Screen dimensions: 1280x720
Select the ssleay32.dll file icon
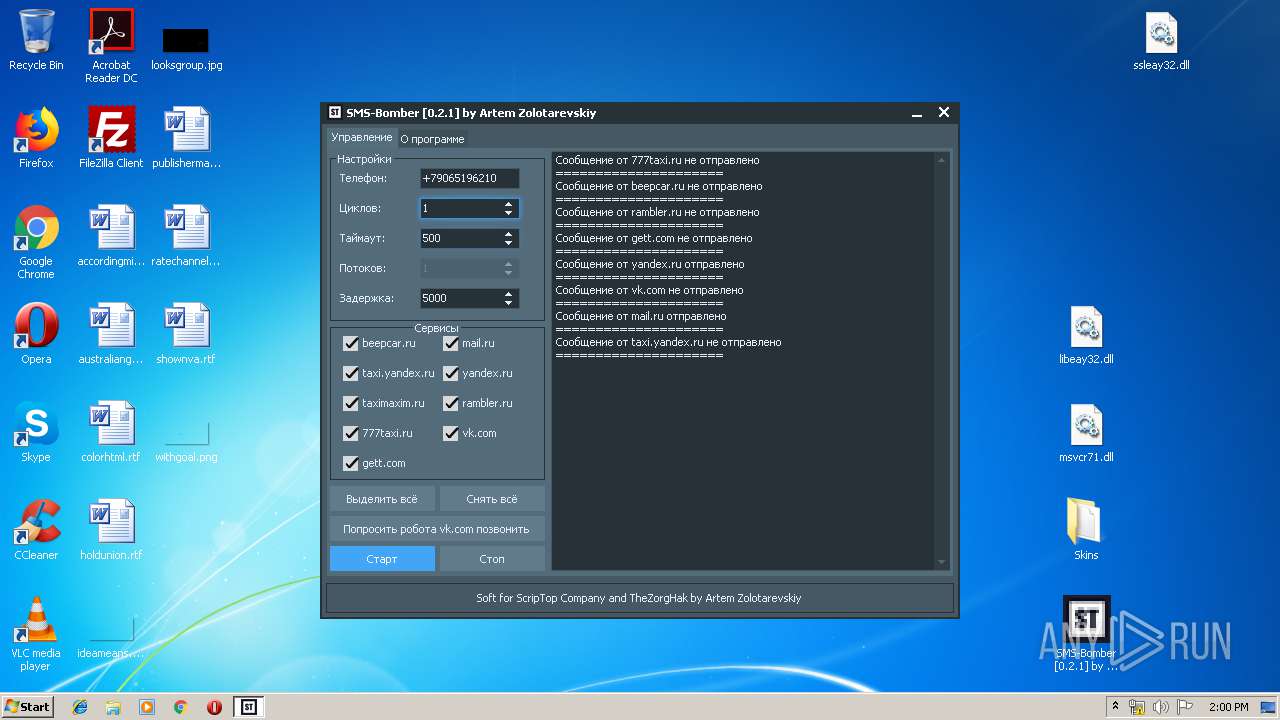tap(1161, 42)
